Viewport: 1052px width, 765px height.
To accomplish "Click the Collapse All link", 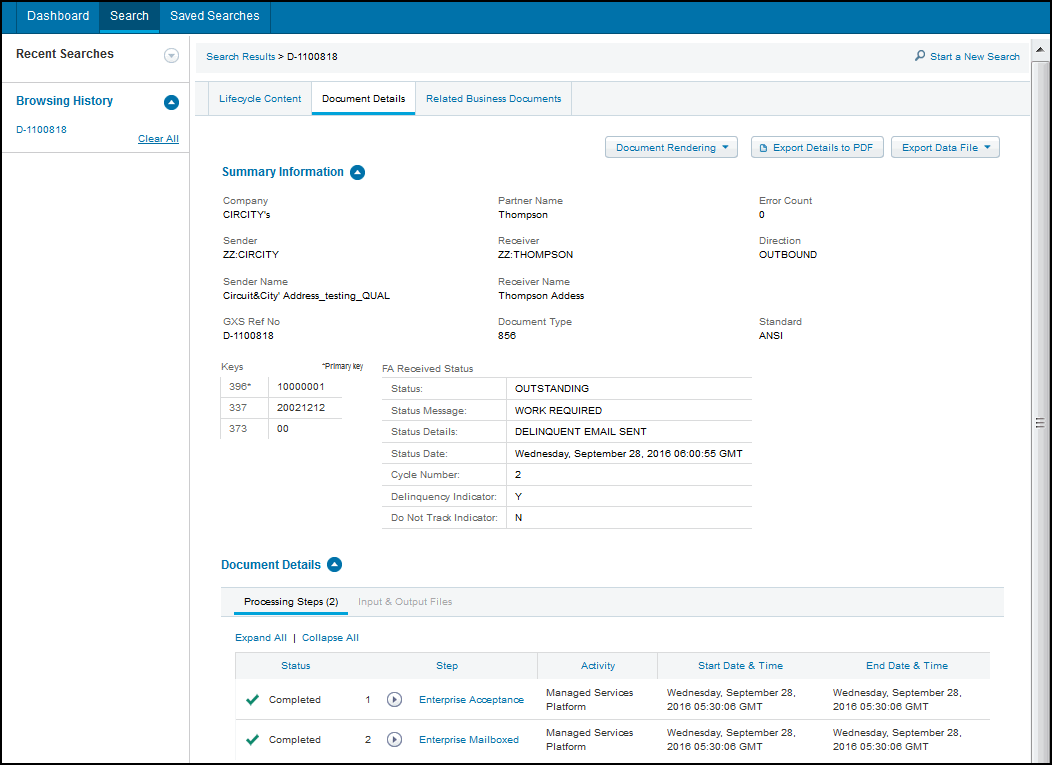I will tap(330, 638).
